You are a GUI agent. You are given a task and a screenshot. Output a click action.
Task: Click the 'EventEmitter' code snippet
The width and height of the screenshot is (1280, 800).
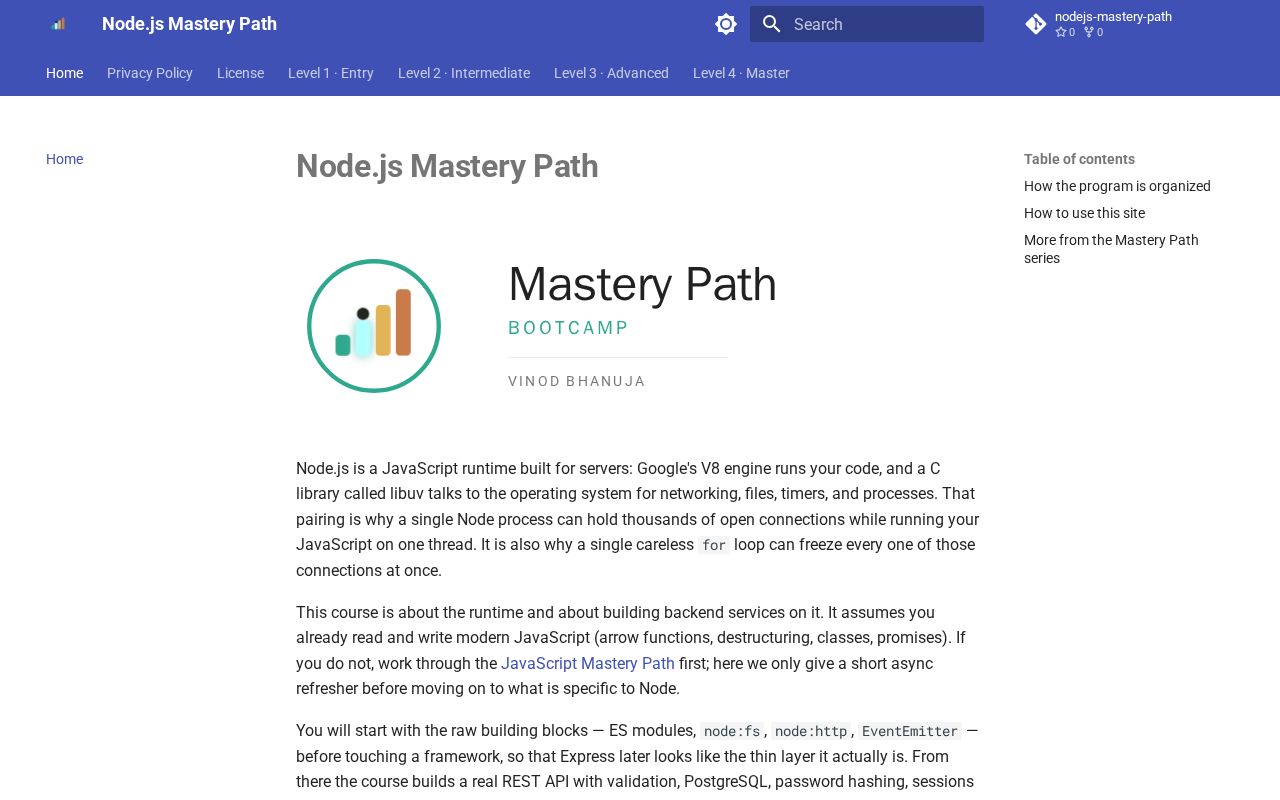[x=909, y=731]
